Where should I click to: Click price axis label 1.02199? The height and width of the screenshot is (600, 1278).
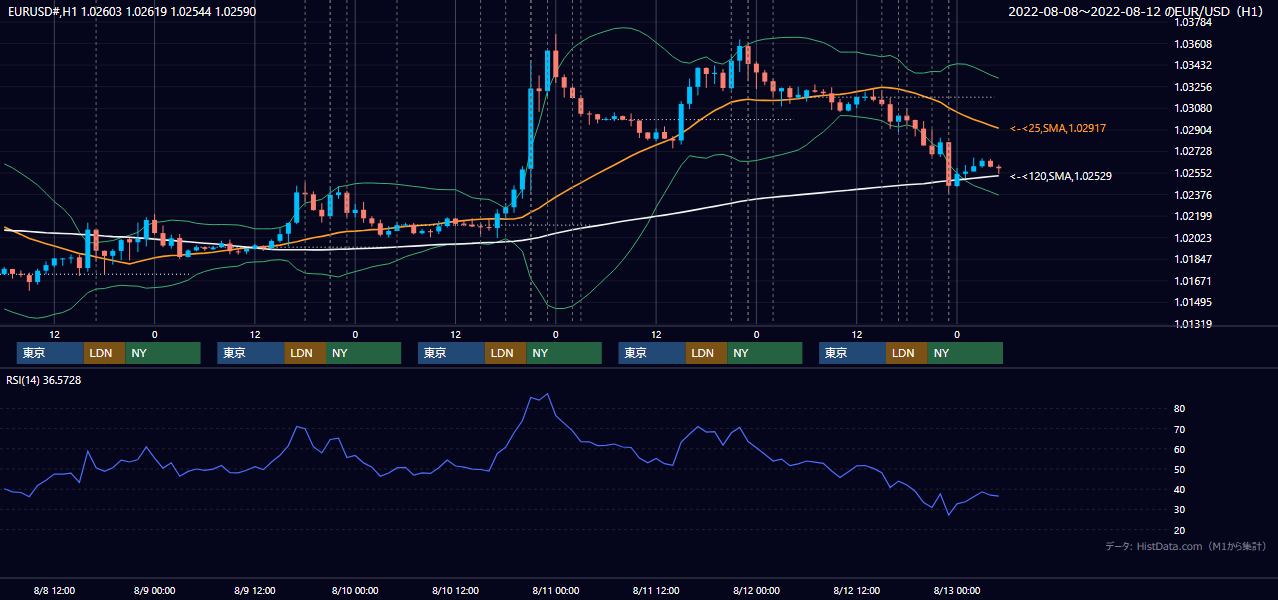(1194, 216)
